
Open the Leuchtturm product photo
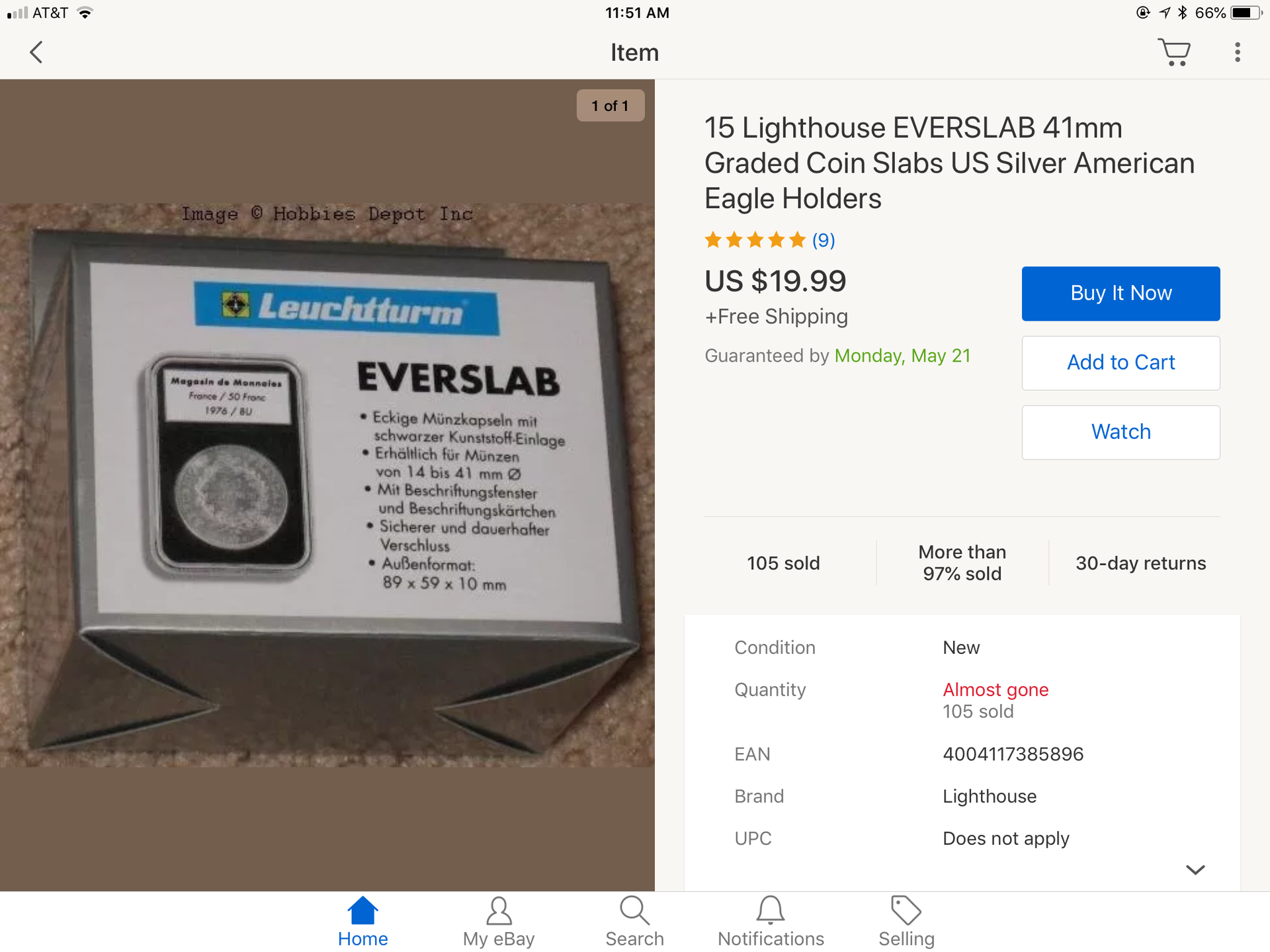pos(327,485)
